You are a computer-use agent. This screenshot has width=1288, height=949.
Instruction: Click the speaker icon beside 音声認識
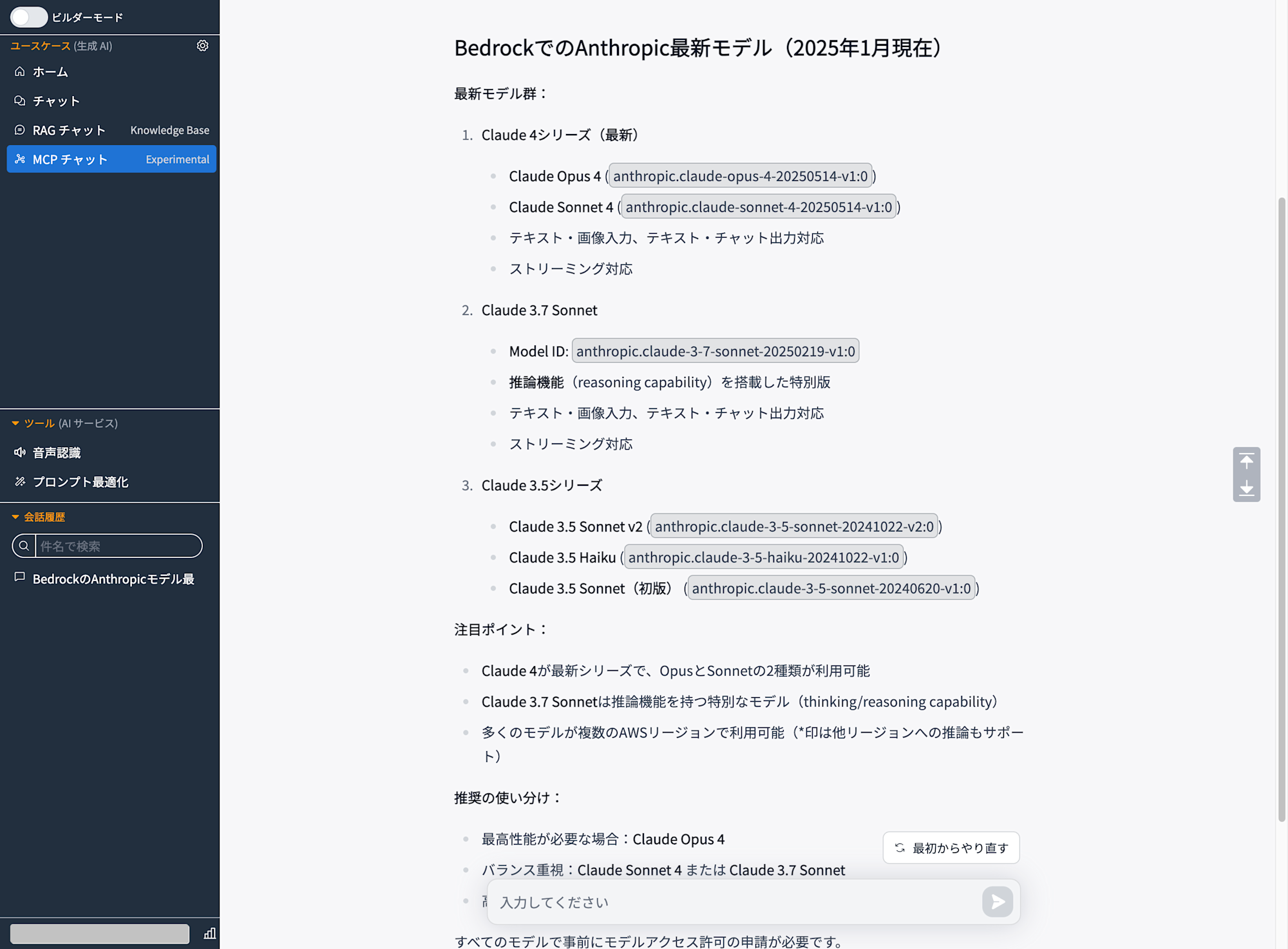20,453
